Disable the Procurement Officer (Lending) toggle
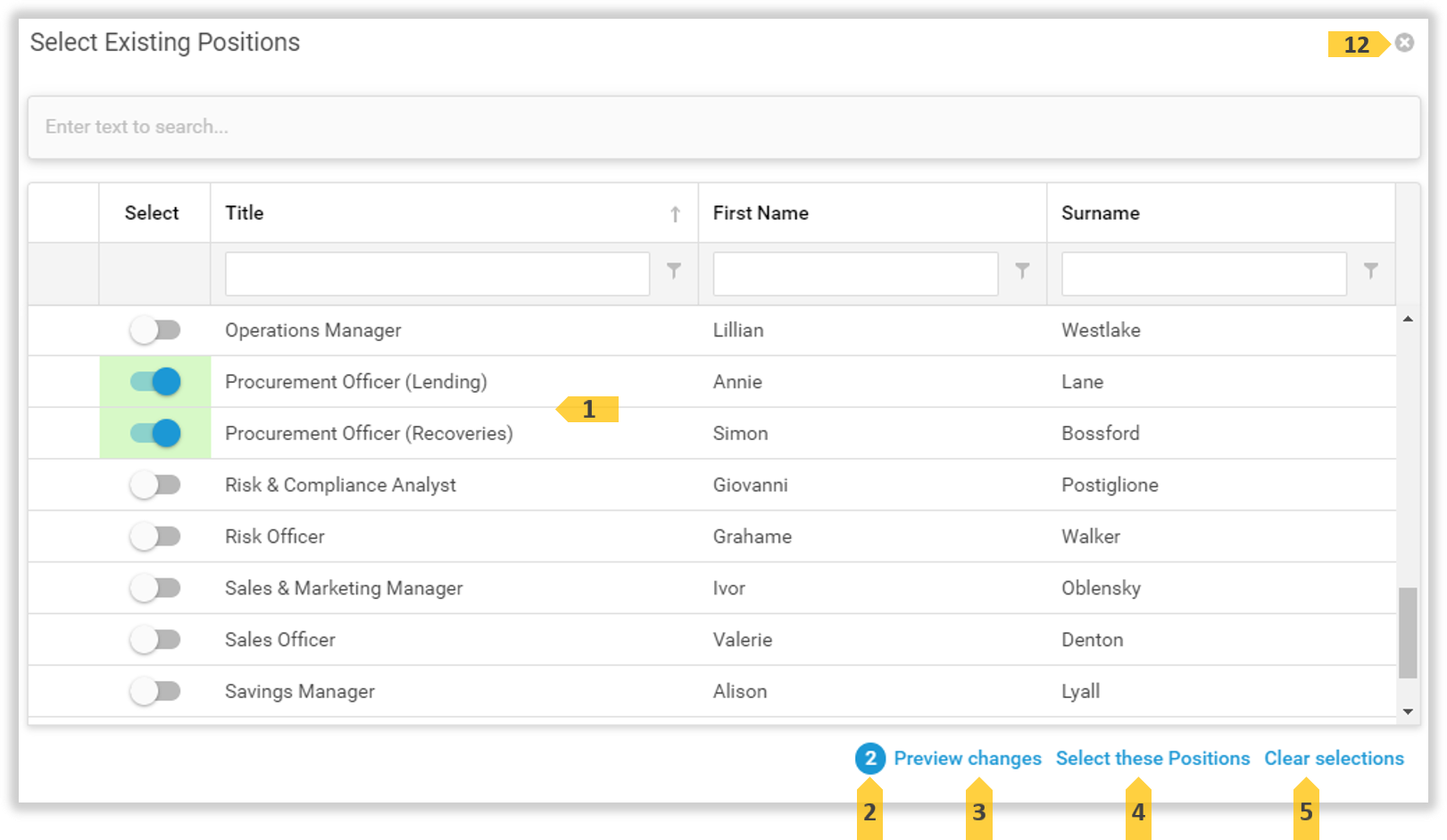This screenshot has width=1447, height=840. coord(155,382)
